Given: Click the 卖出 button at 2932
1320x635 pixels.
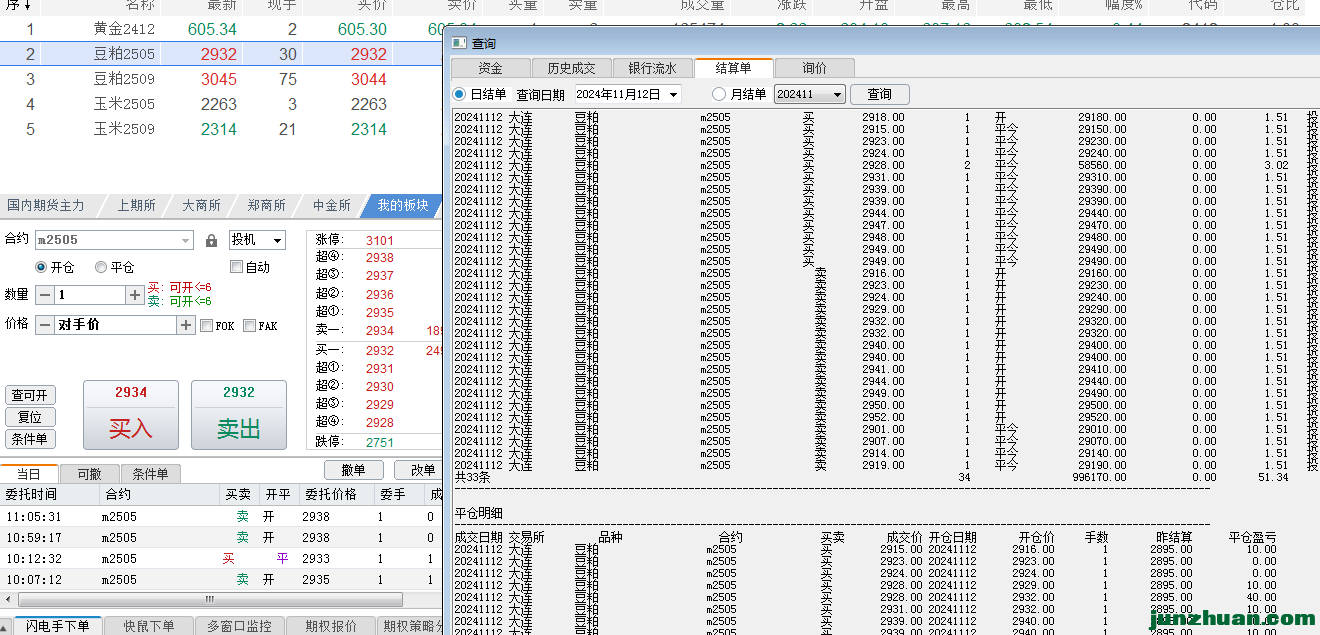Looking at the screenshot, I should tap(239, 415).
